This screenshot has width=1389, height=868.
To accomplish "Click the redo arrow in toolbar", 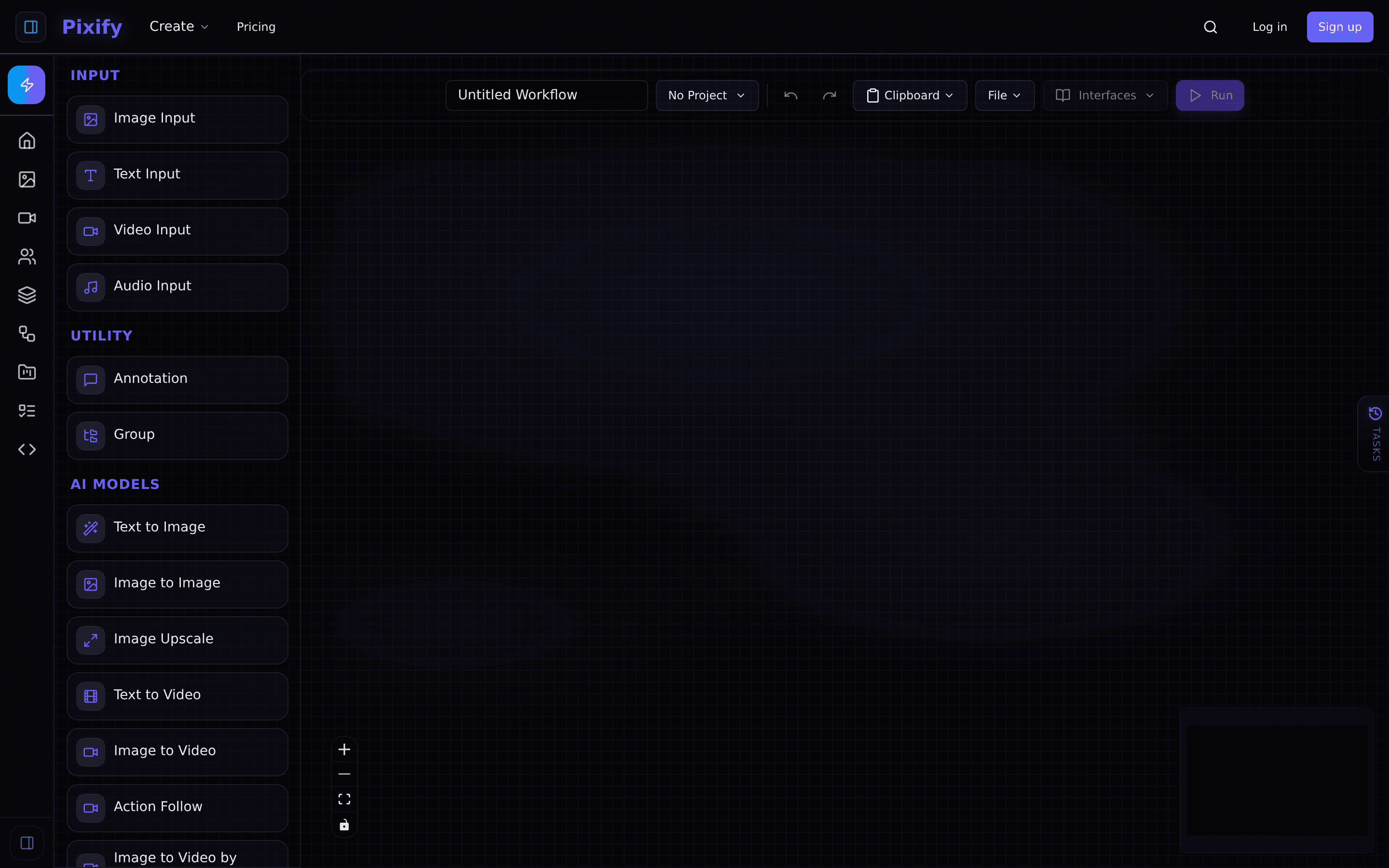I will (x=830, y=95).
